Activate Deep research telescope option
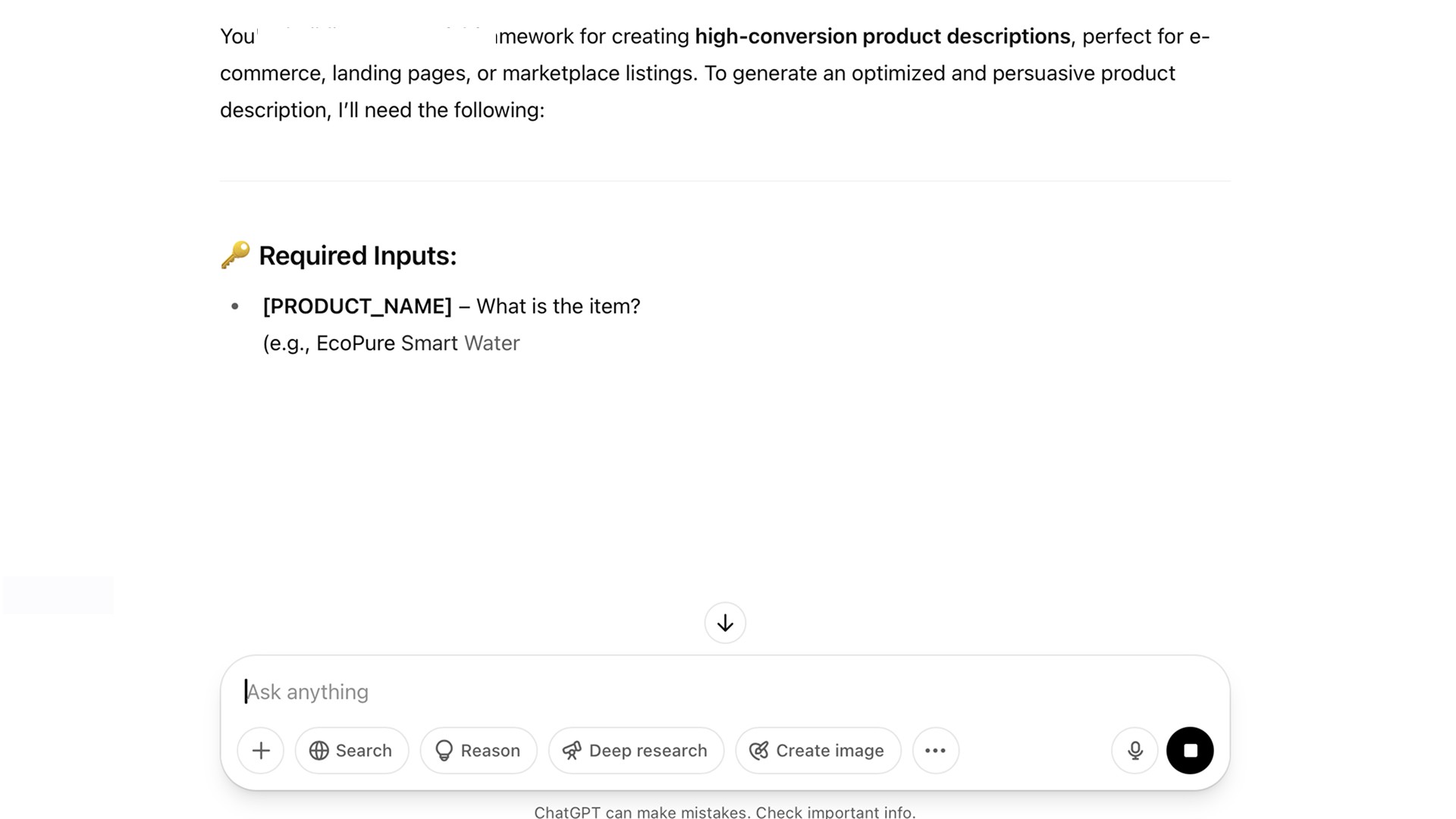The width and height of the screenshot is (1456, 819). tap(636, 751)
